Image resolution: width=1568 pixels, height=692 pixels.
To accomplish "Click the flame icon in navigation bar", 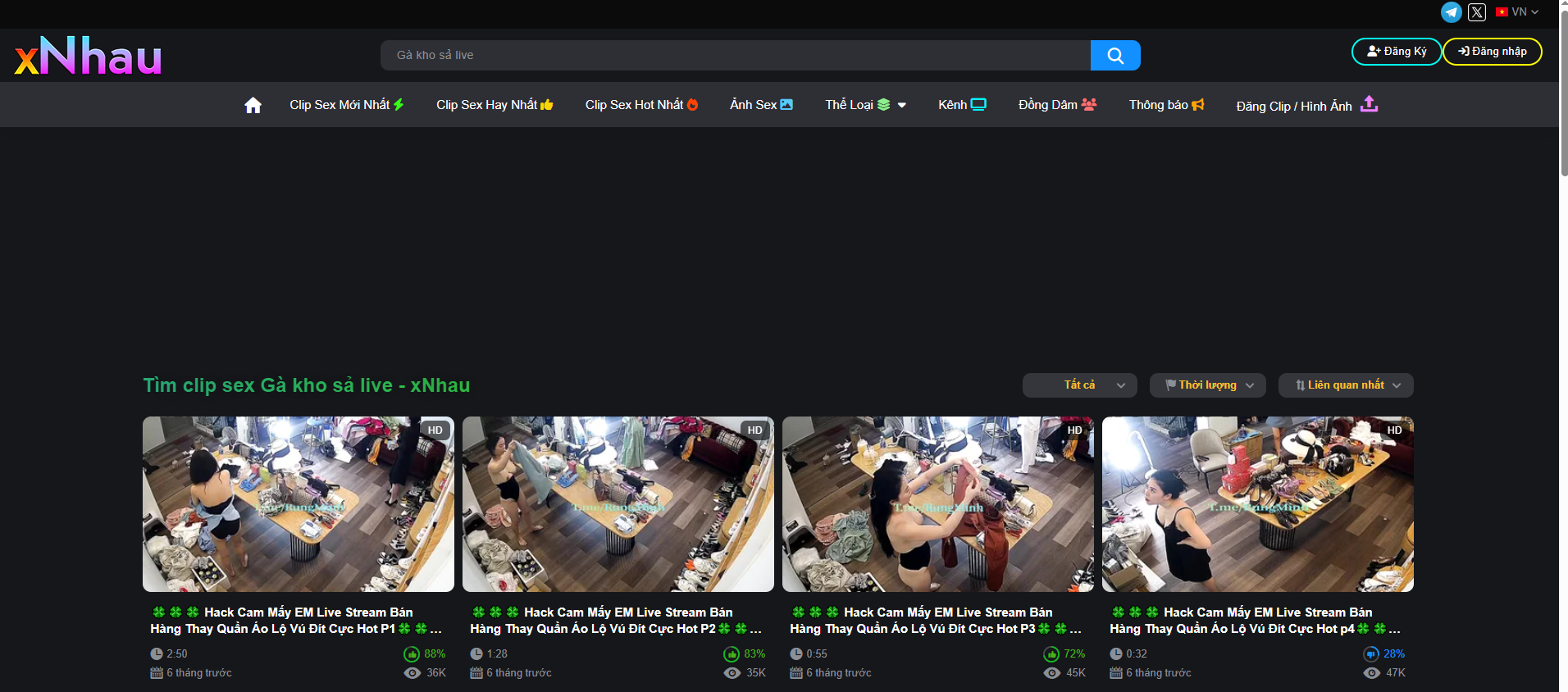I will coord(693,104).
